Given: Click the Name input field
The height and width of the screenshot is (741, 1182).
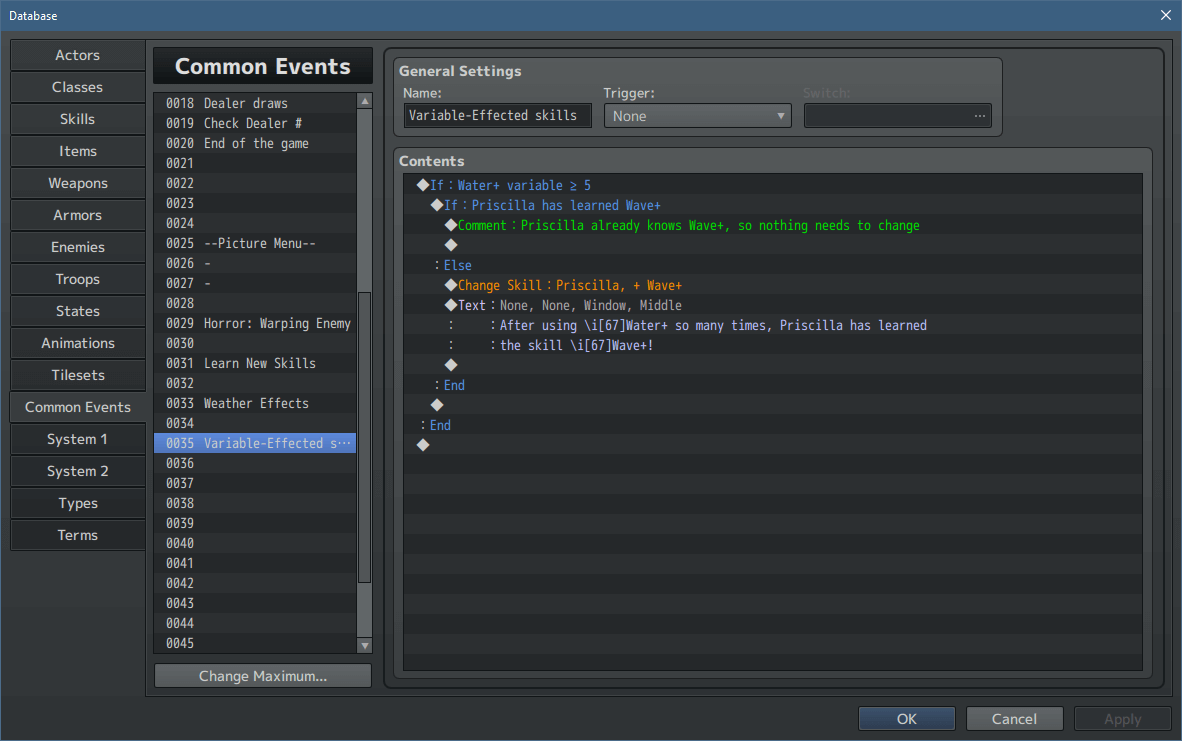Looking at the screenshot, I should pos(498,115).
